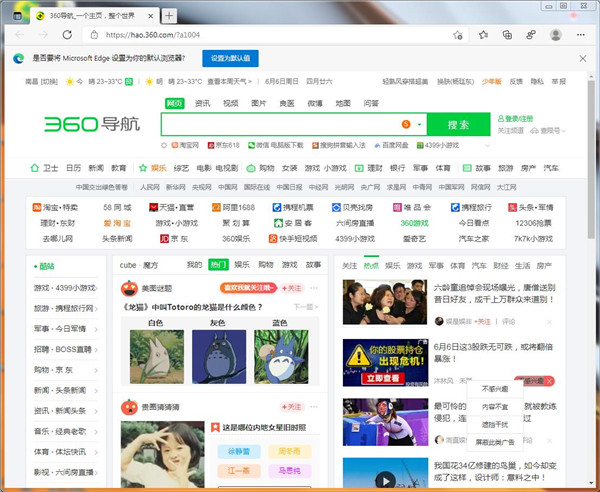Expand the search box dropdown arrow
The height and width of the screenshot is (492, 600).
pos(418,125)
